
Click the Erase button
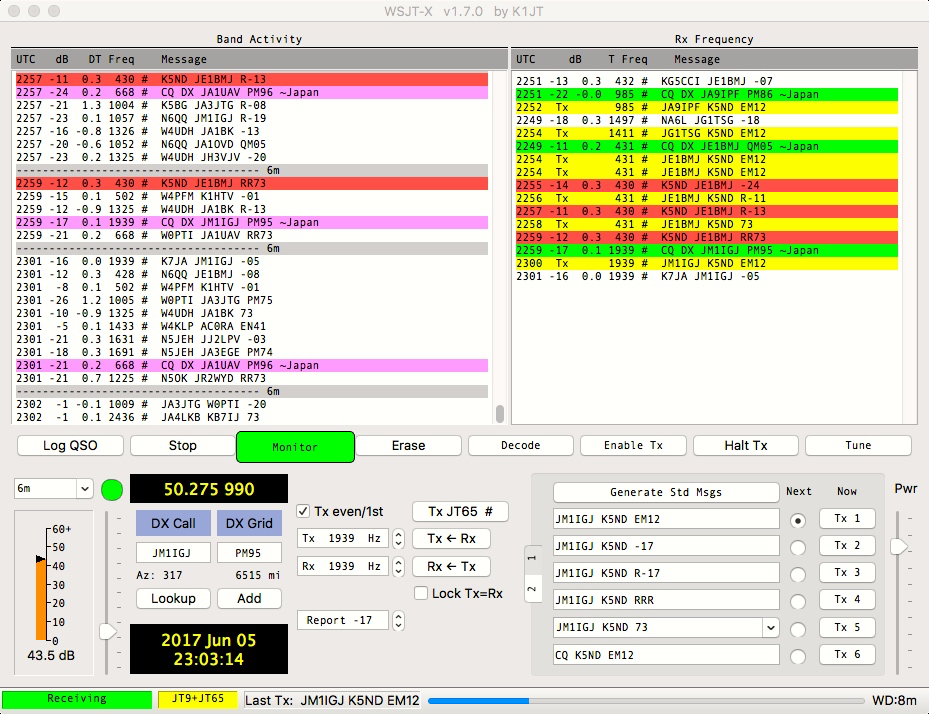[x=408, y=446]
